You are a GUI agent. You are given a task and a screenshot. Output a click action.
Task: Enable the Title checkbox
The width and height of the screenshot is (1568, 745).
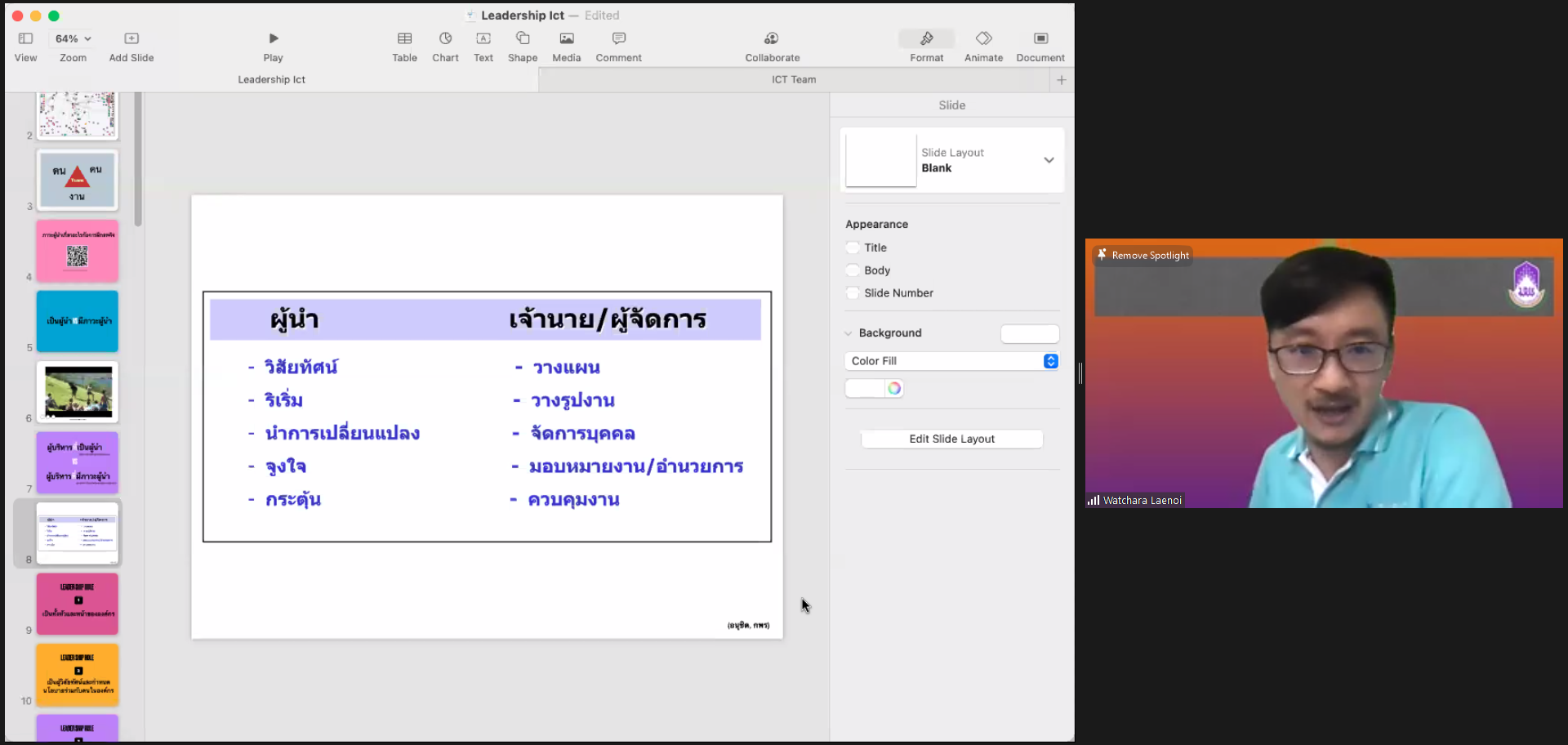(x=853, y=248)
